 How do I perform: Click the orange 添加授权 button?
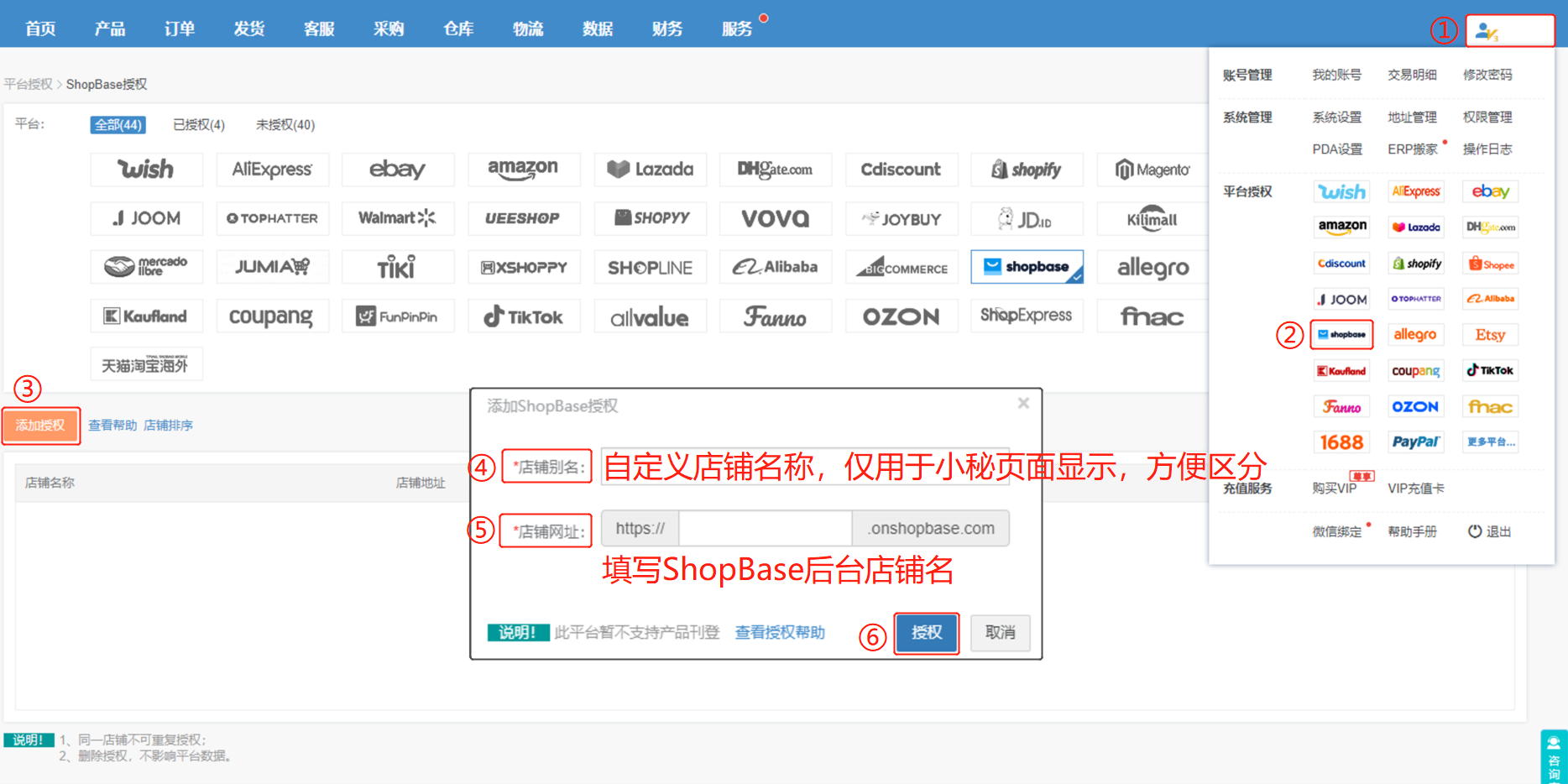pyautogui.click(x=40, y=426)
